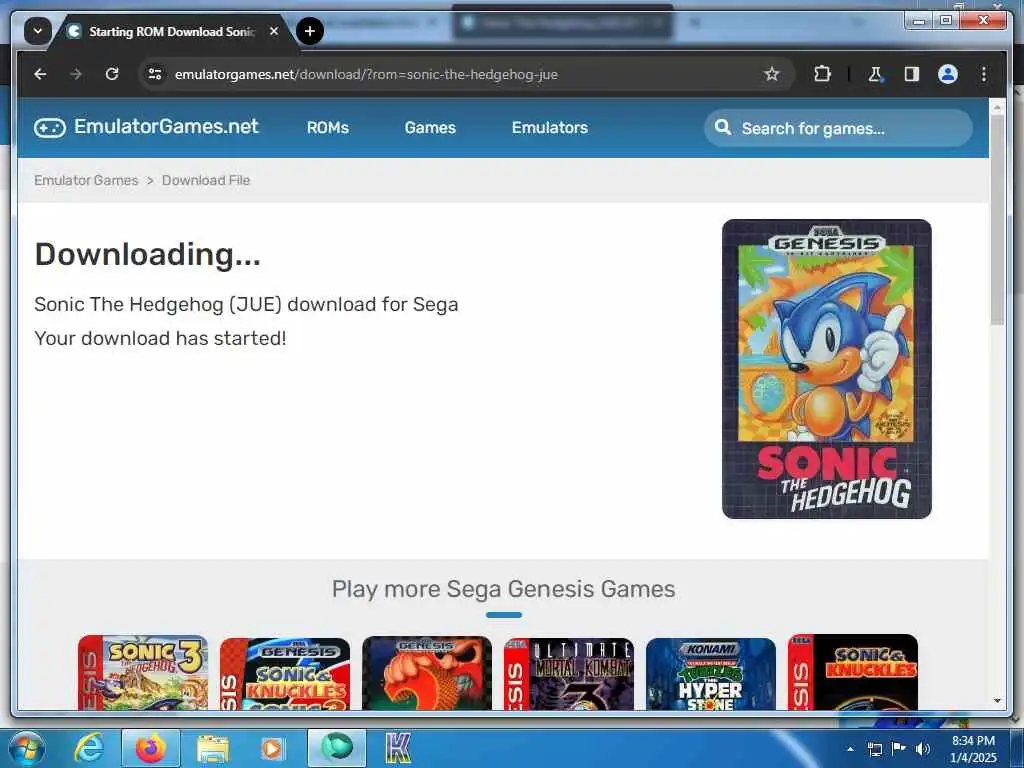
Task: Bookmark this page with the star icon
Action: pyautogui.click(x=771, y=74)
